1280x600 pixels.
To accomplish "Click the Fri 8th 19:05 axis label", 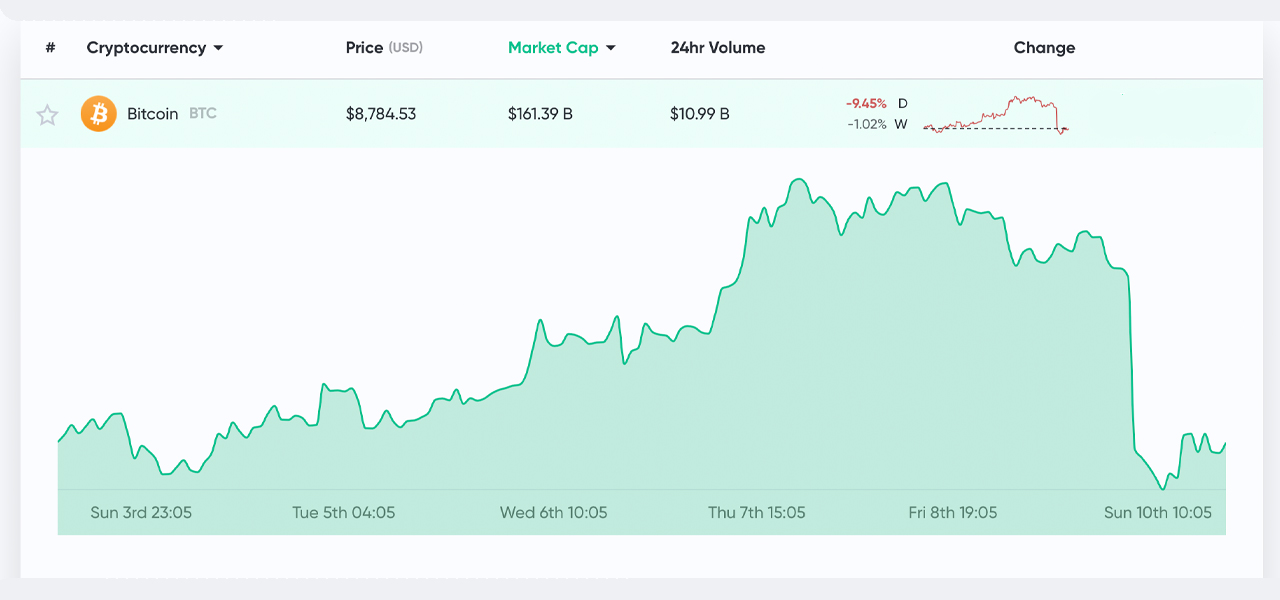I will [x=953, y=512].
